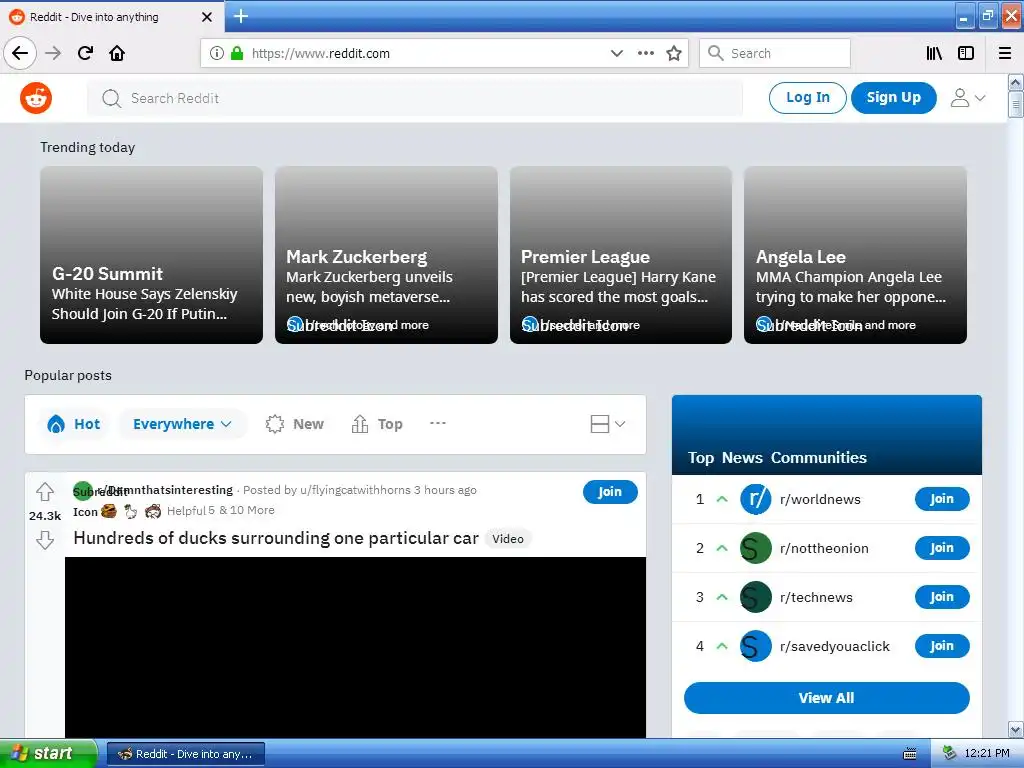This screenshot has width=1024, height=768.
Task: Reload the current Reddit page
Action: tap(86, 53)
